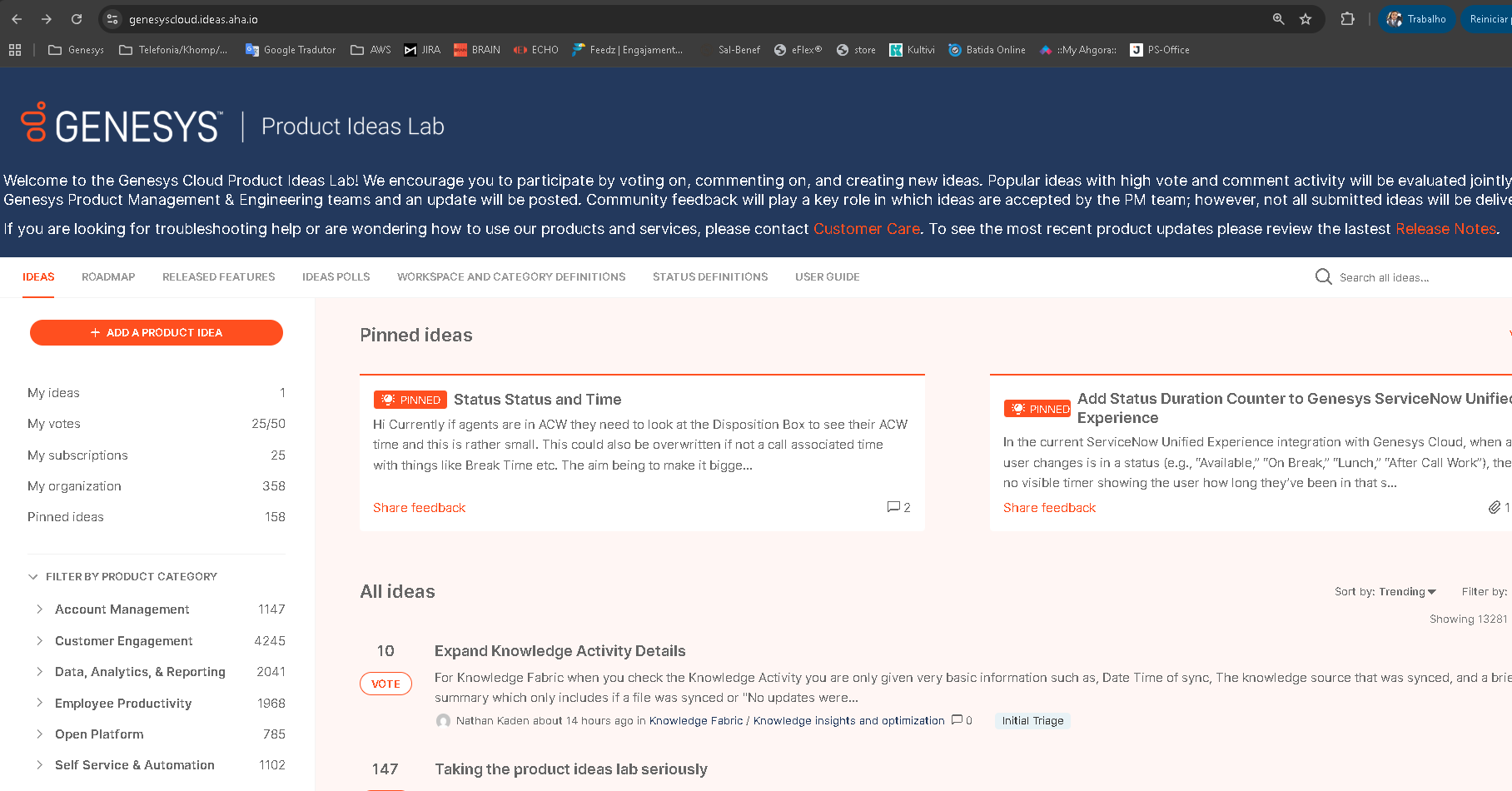Open the eFlex bookmark
The height and width of the screenshot is (791, 1512).
coord(798,50)
